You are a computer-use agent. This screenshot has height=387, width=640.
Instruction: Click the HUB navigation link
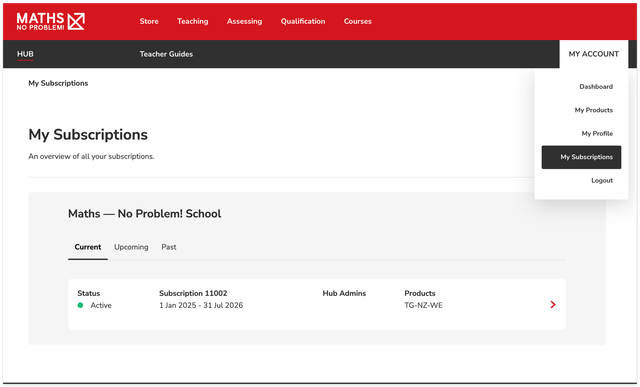click(x=25, y=54)
